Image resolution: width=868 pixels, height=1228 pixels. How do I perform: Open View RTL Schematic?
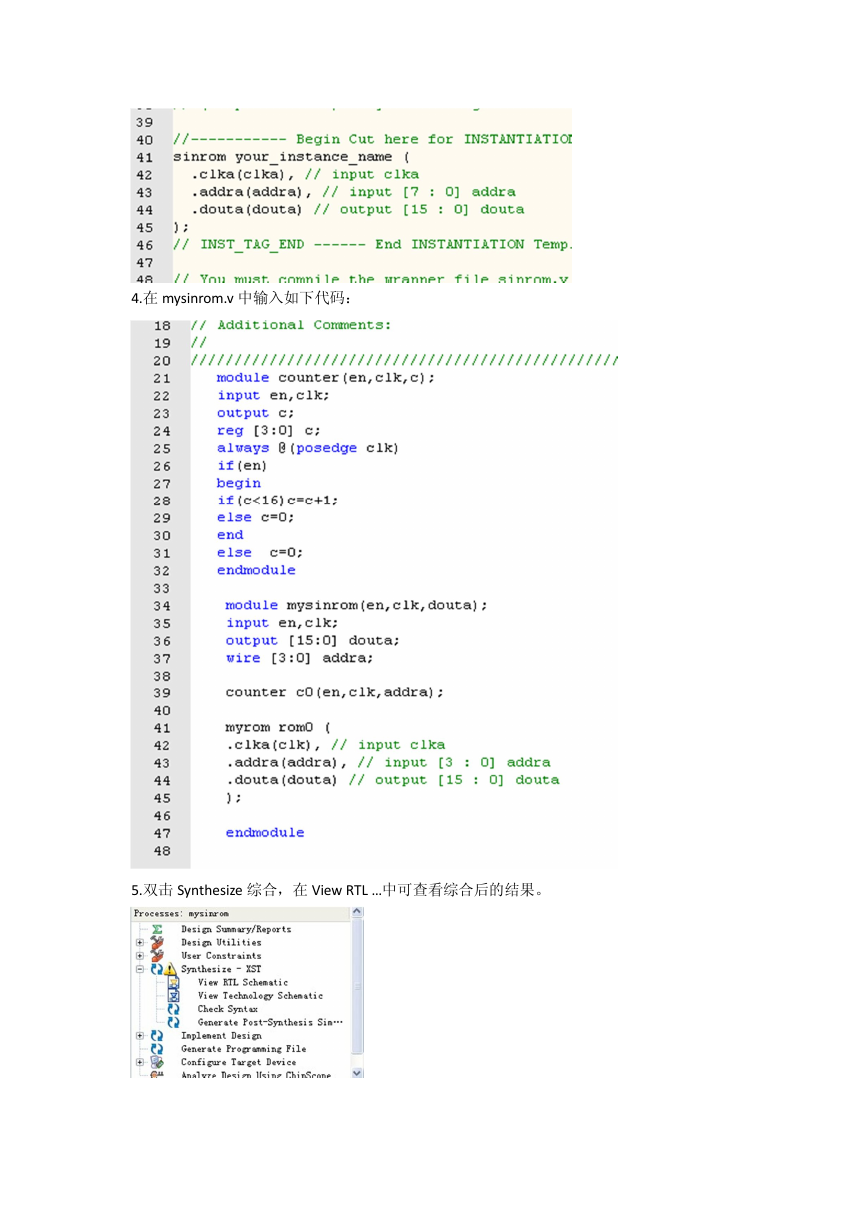pos(243,982)
